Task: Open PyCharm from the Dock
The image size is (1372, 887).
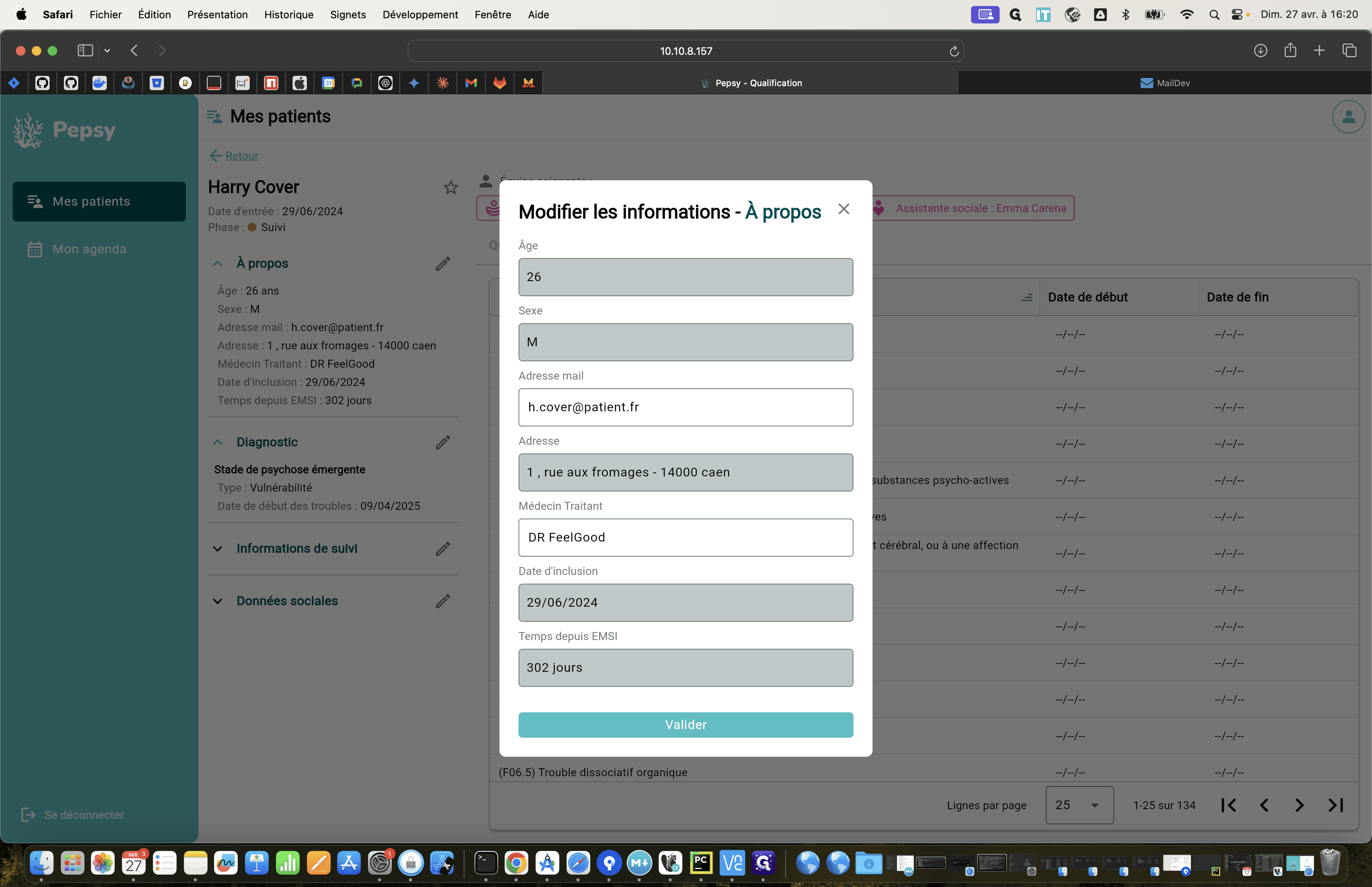Action: pyautogui.click(x=701, y=863)
